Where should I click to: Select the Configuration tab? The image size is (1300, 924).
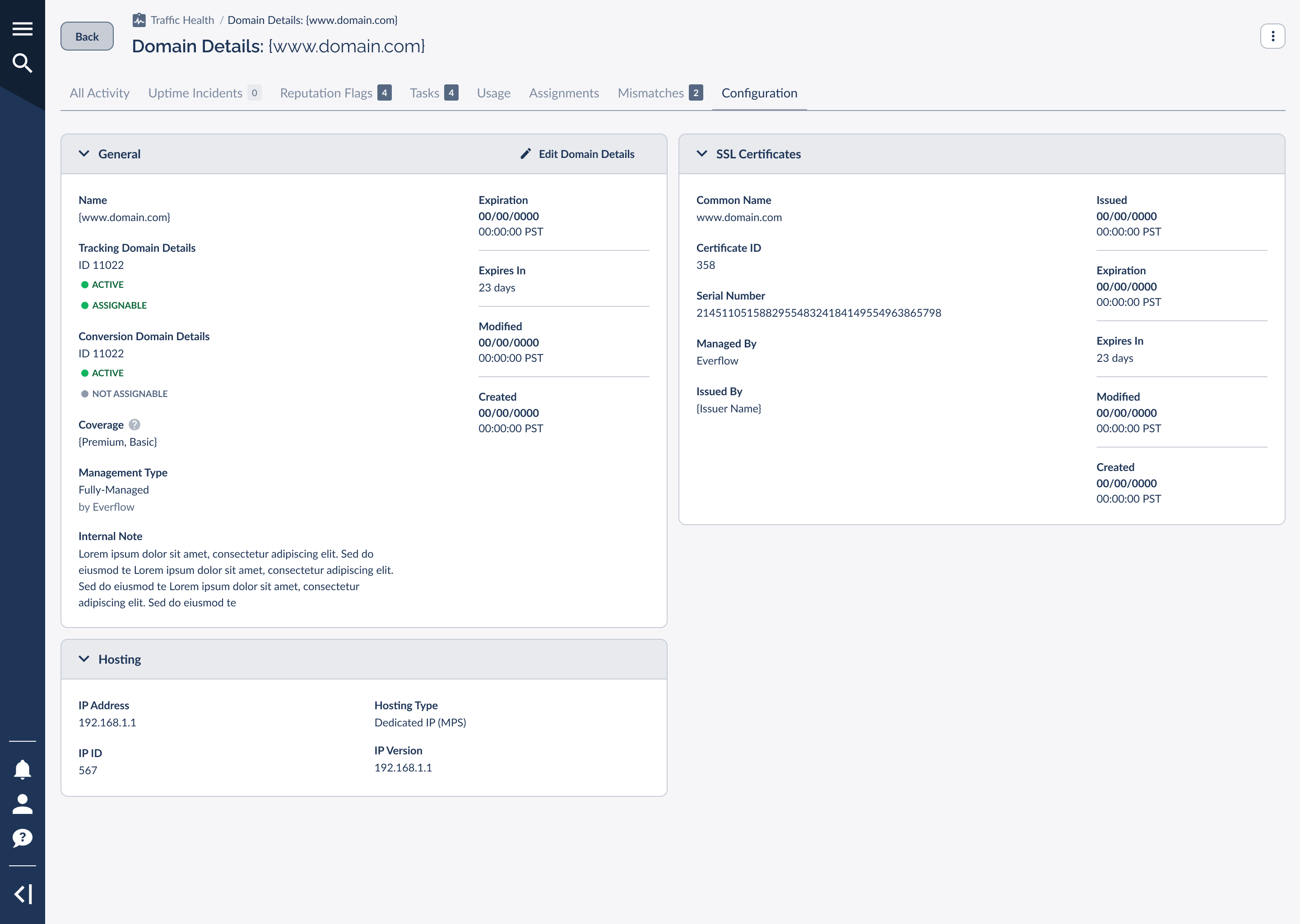[759, 93]
